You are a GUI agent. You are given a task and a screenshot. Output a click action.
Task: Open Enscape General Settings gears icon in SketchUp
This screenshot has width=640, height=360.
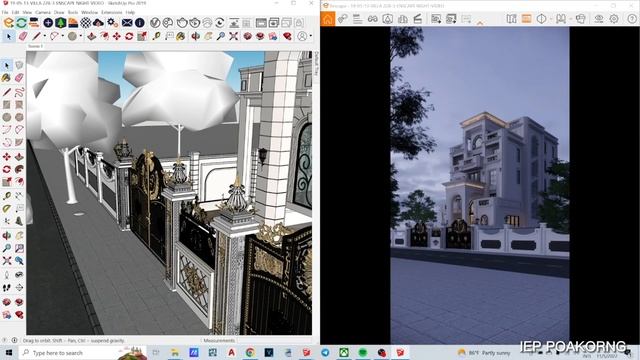pos(112,23)
